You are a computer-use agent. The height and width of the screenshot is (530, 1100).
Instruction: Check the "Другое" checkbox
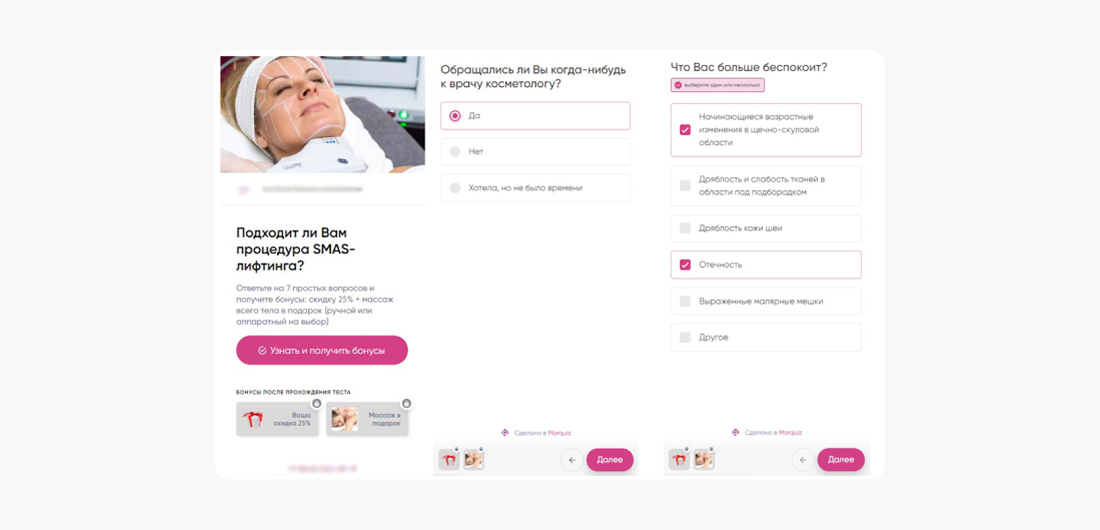(x=685, y=338)
